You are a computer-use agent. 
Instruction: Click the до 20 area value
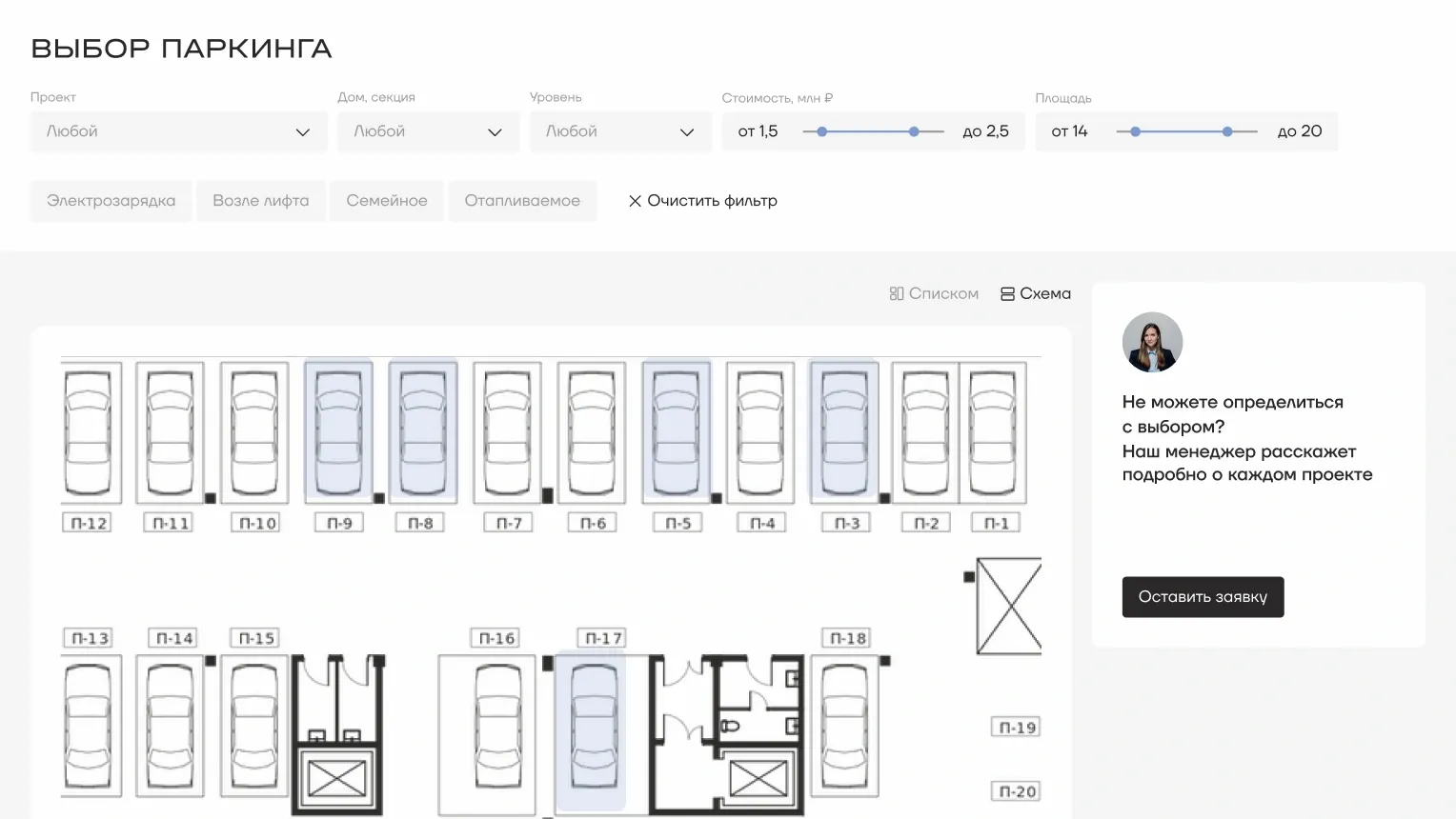point(1300,131)
